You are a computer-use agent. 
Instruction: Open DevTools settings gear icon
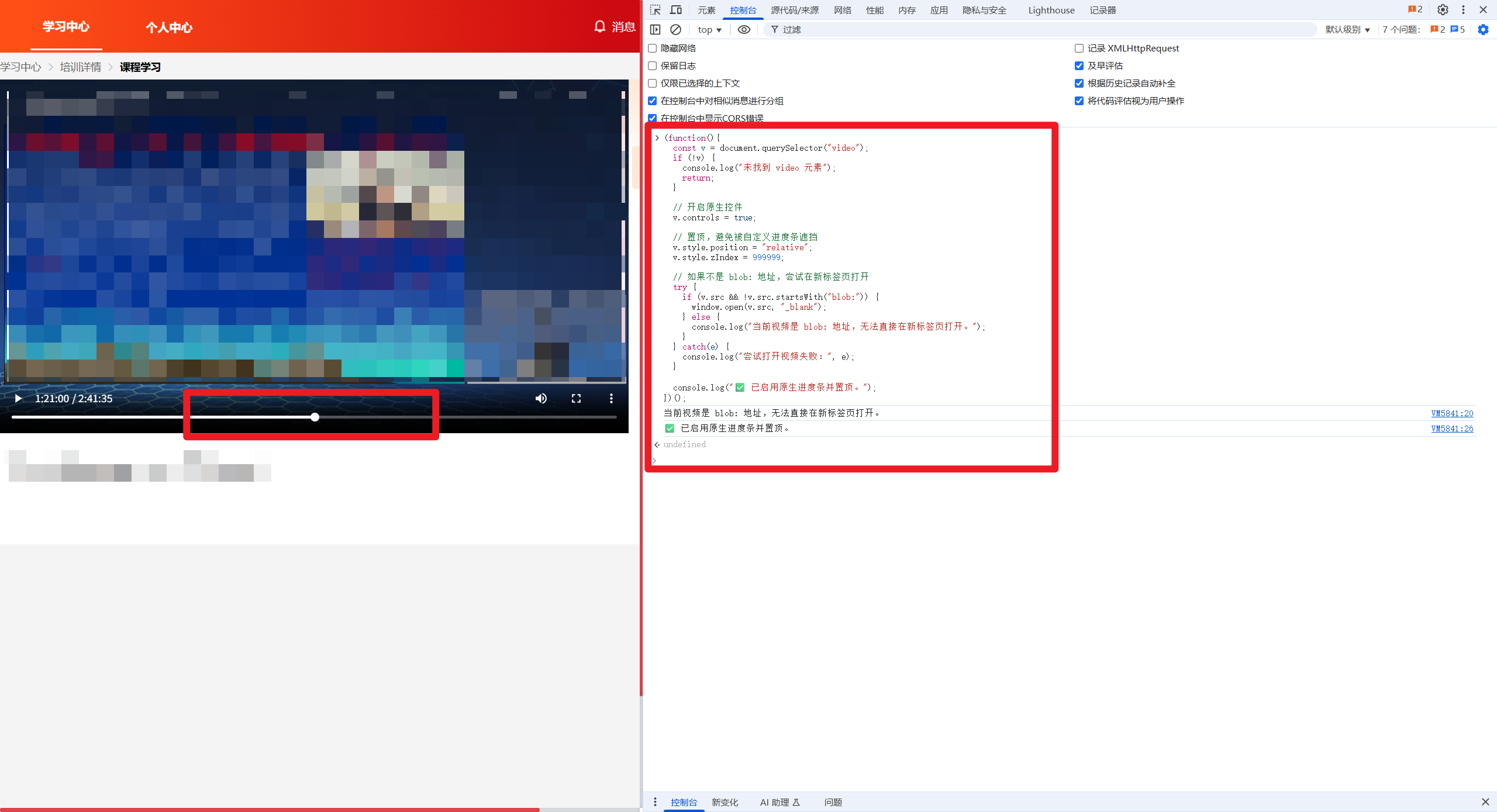(x=1443, y=10)
